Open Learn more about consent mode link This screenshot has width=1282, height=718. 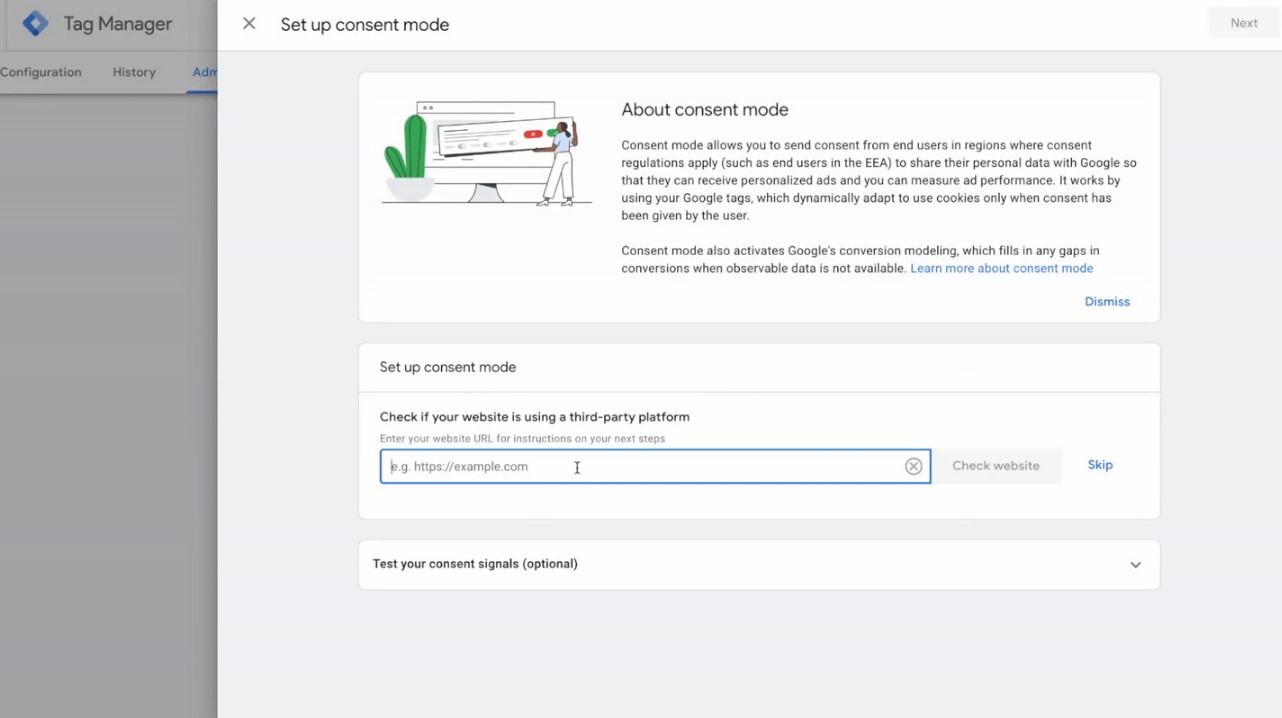pyautogui.click(x=1001, y=268)
